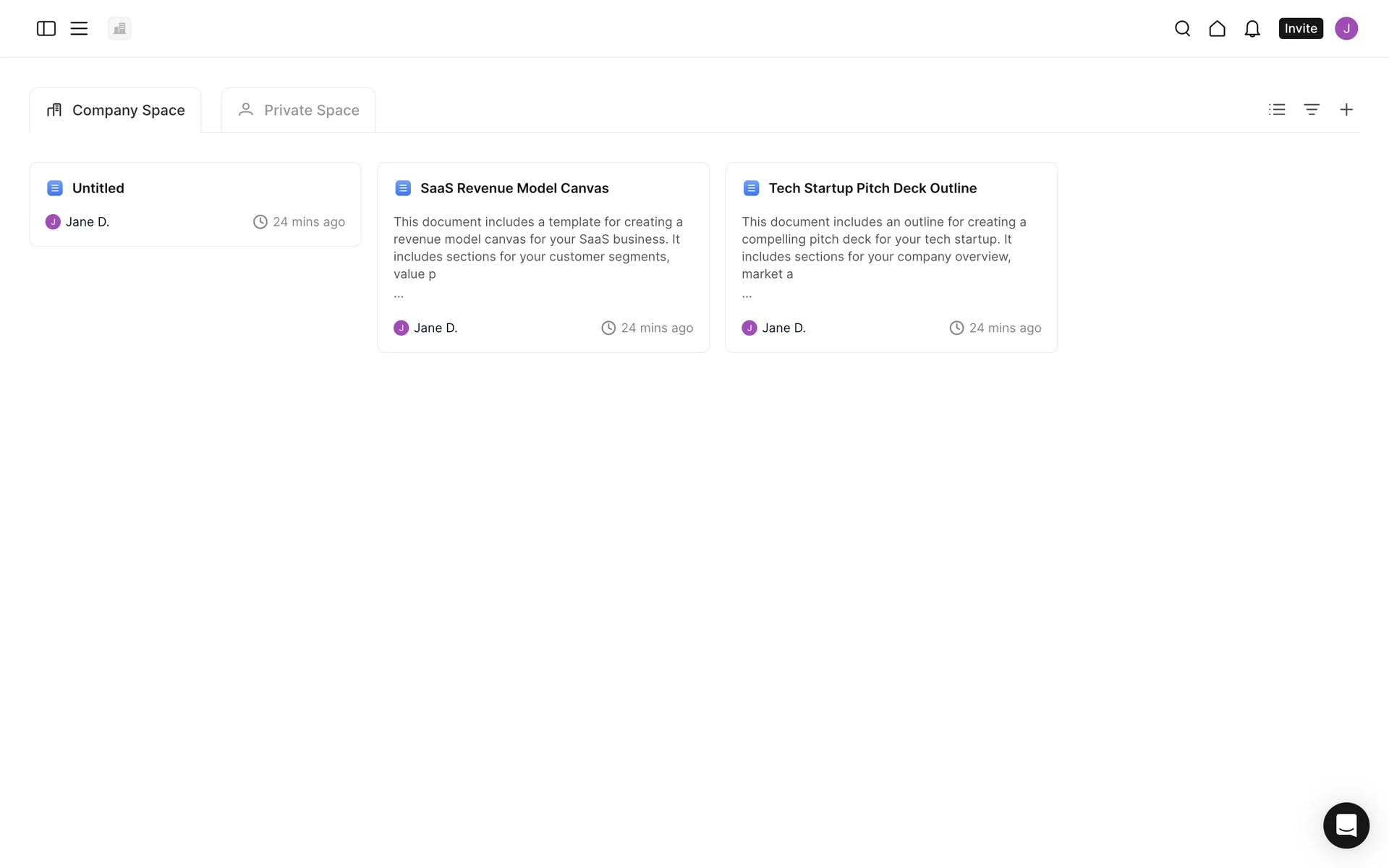The height and width of the screenshot is (868, 1389).
Task: Open the filter options menu
Action: pyautogui.click(x=1312, y=109)
